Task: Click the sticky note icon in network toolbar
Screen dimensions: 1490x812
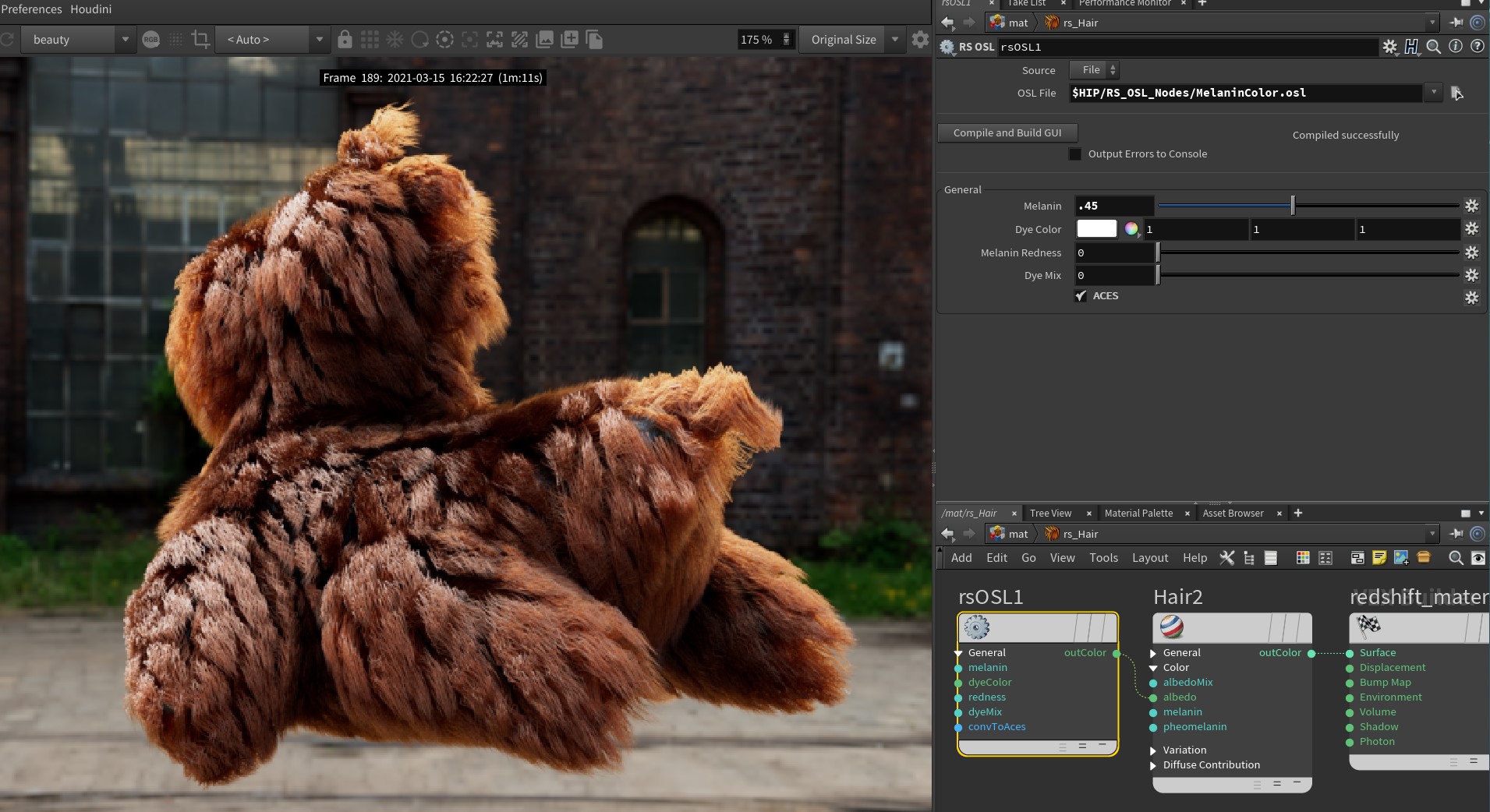Action: point(1379,558)
